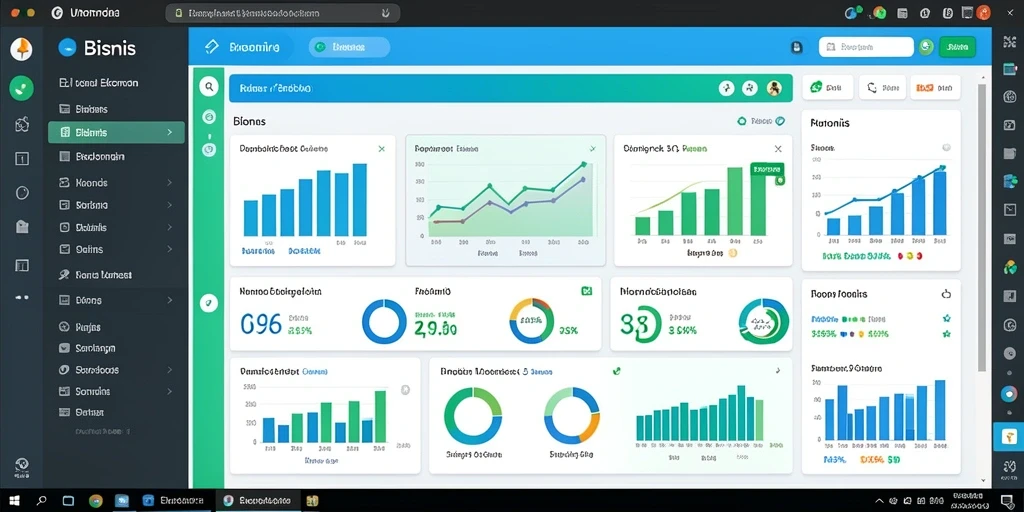Expand the Koonds sidebar chevron
1024x512 pixels.
(x=170, y=183)
